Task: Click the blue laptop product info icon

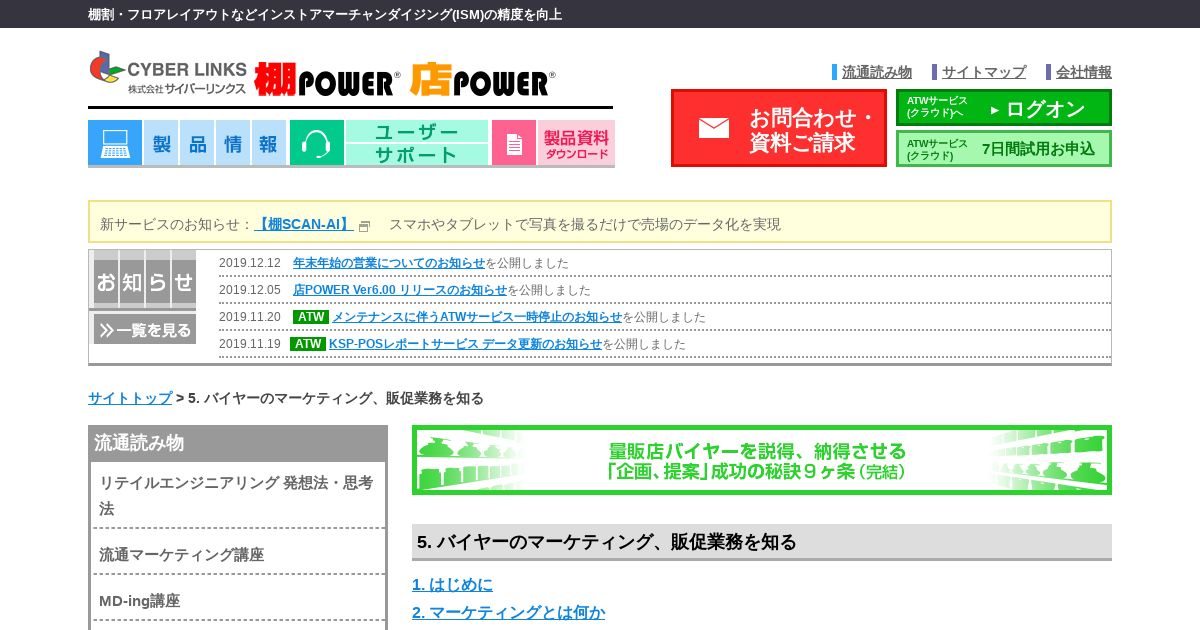Action: [115, 143]
